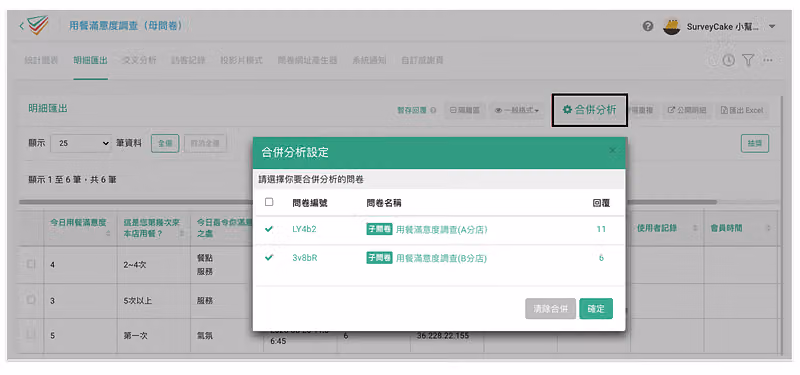This screenshot has height=375, width=800.
Task: Close the 合併分析設定 dialog
Action: (613, 151)
